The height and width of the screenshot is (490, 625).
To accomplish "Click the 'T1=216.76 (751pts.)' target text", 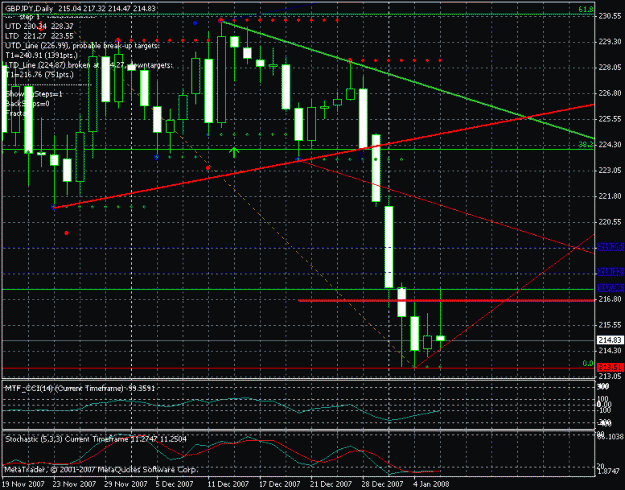I will coord(39,75).
